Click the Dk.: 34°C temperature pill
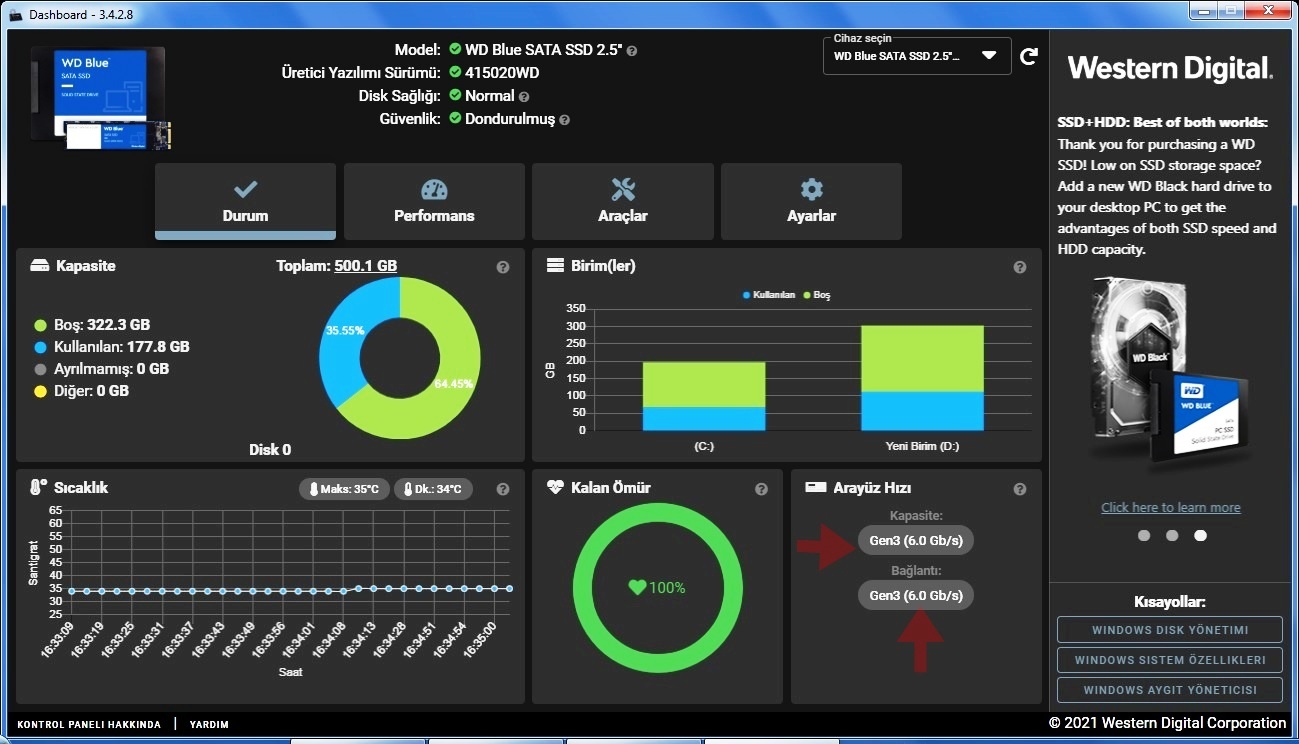This screenshot has width=1299, height=744. tap(433, 489)
